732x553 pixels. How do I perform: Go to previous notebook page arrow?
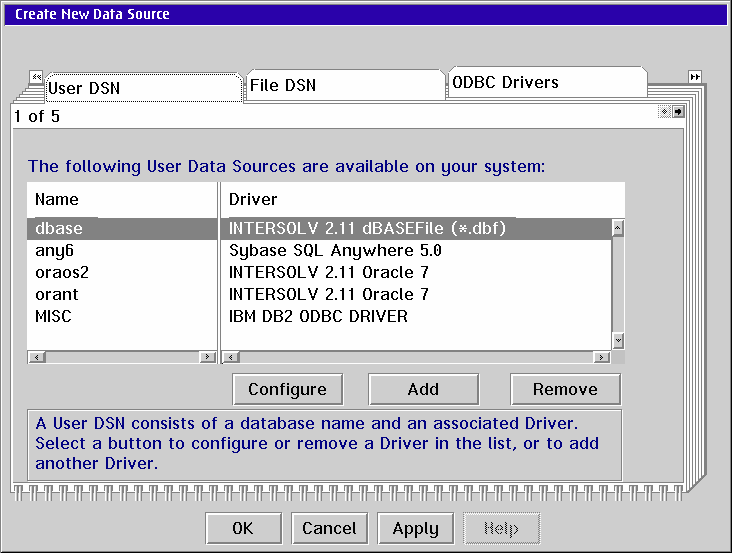[x=664, y=112]
